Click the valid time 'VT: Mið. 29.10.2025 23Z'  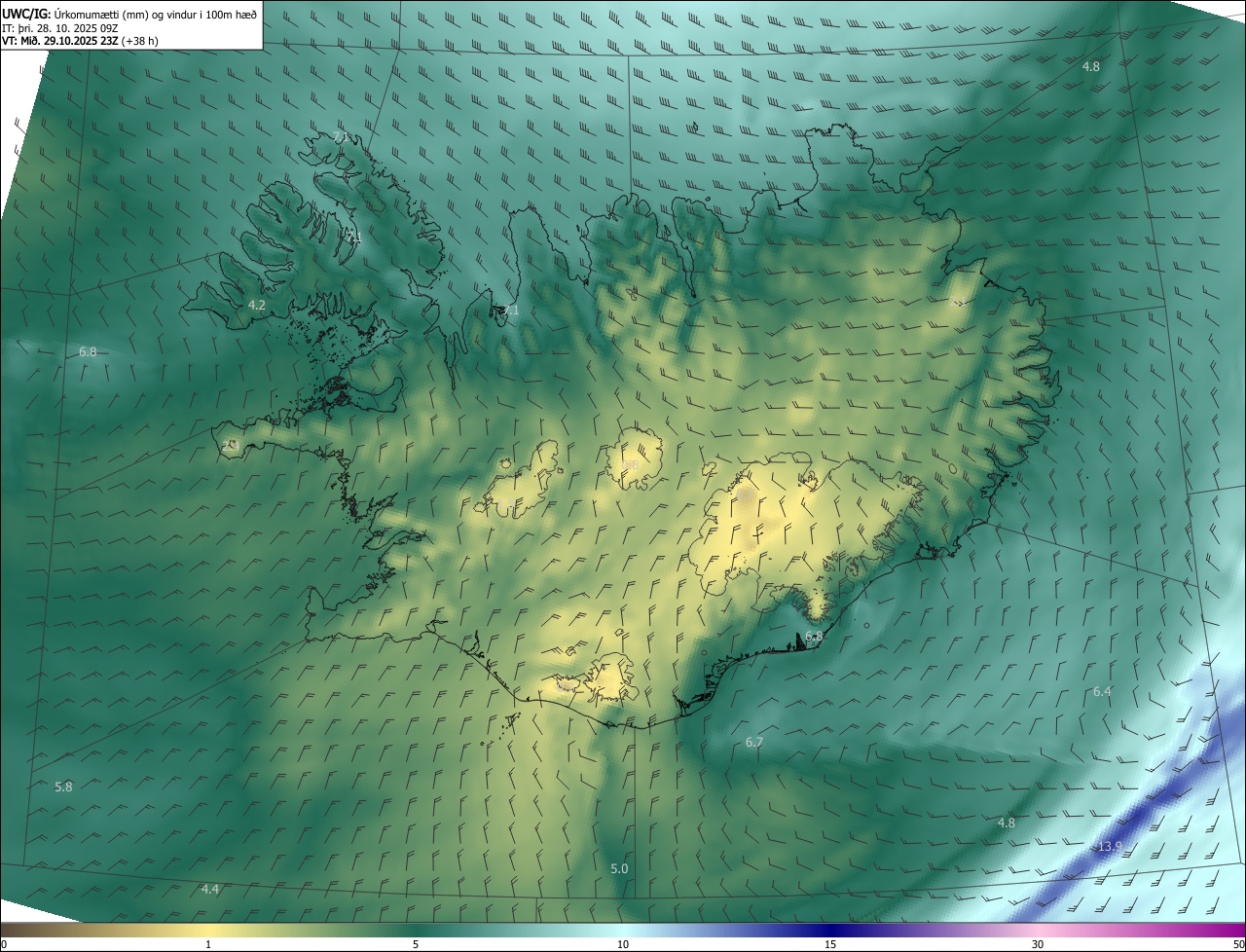click(x=60, y=41)
